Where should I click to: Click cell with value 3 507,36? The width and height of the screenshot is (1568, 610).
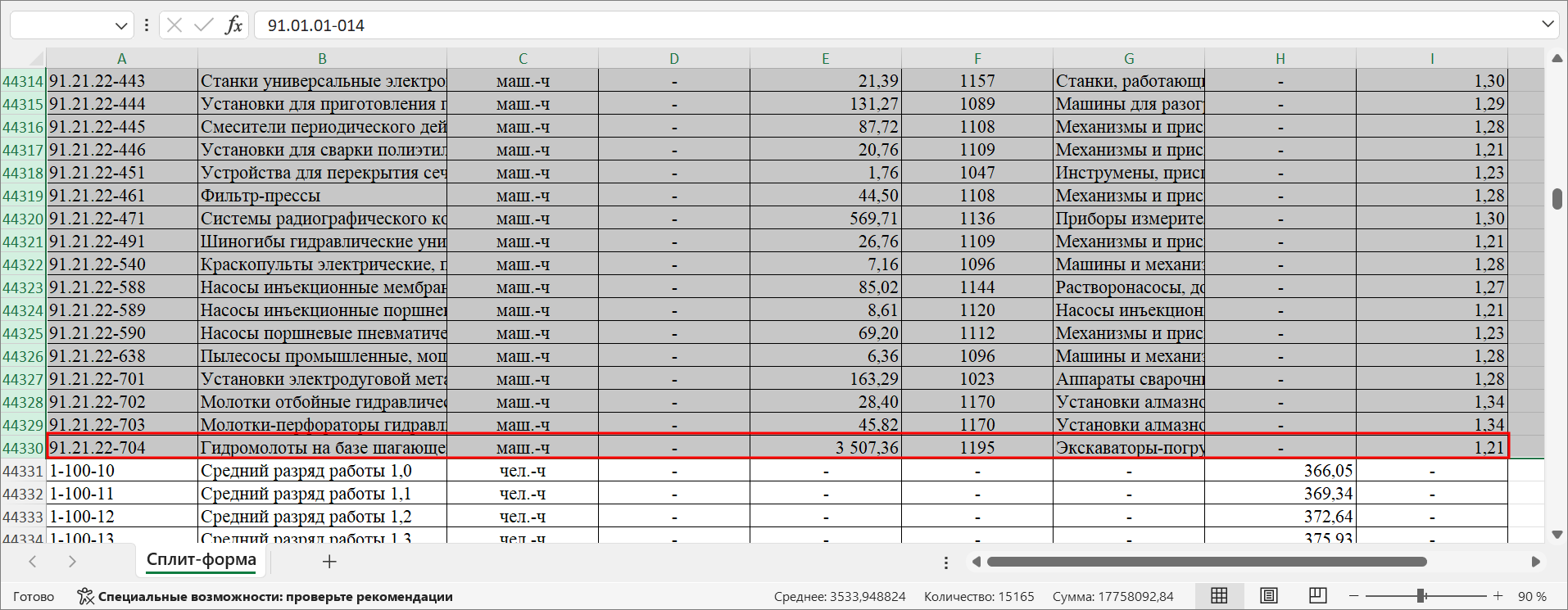tap(825, 448)
